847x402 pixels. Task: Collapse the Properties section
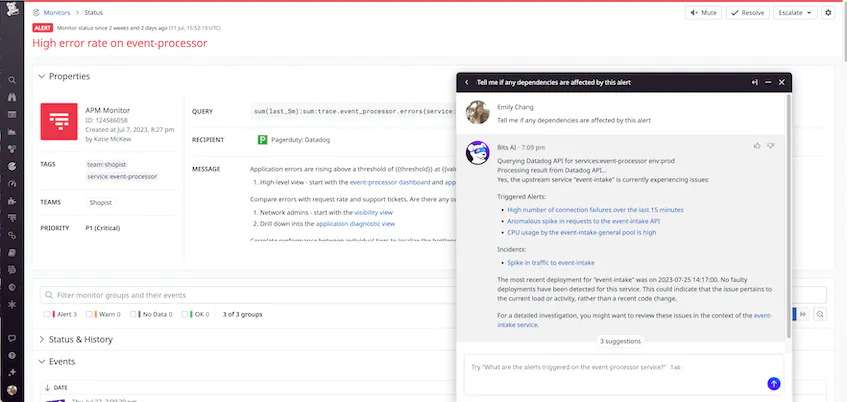click(41, 76)
